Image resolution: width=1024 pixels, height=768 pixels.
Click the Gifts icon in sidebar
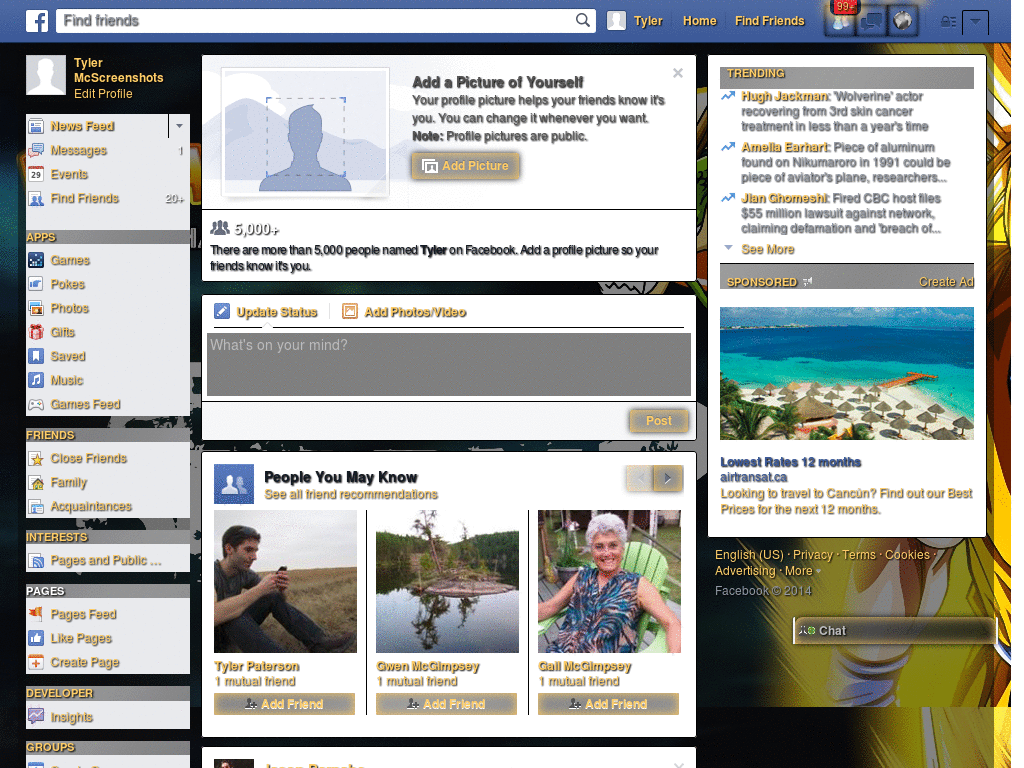[36, 332]
